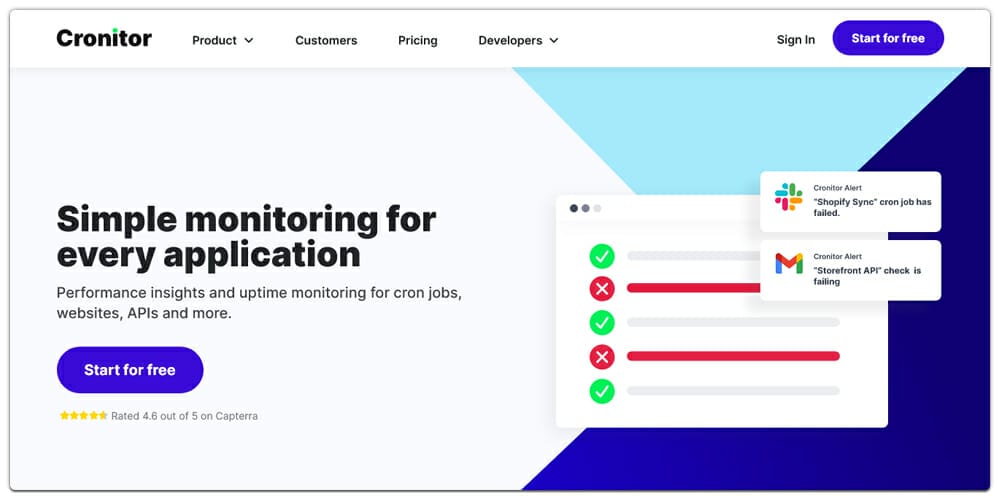The width and height of the screenshot is (1000, 500).
Task: Click the first green checkmark status icon
Action: coord(601,256)
